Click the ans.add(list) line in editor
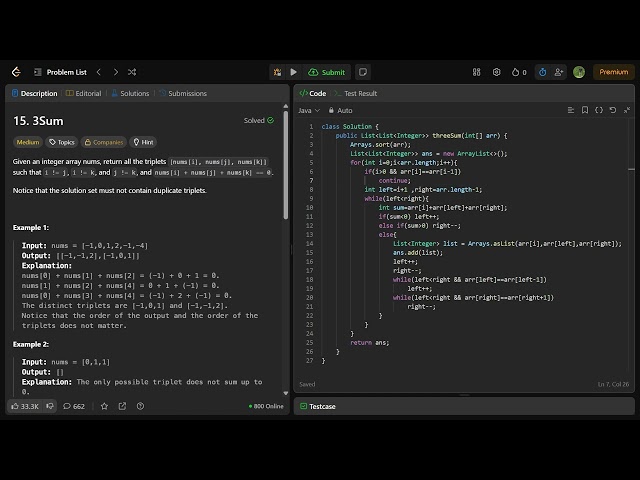640x480 pixels. (418, 253)
